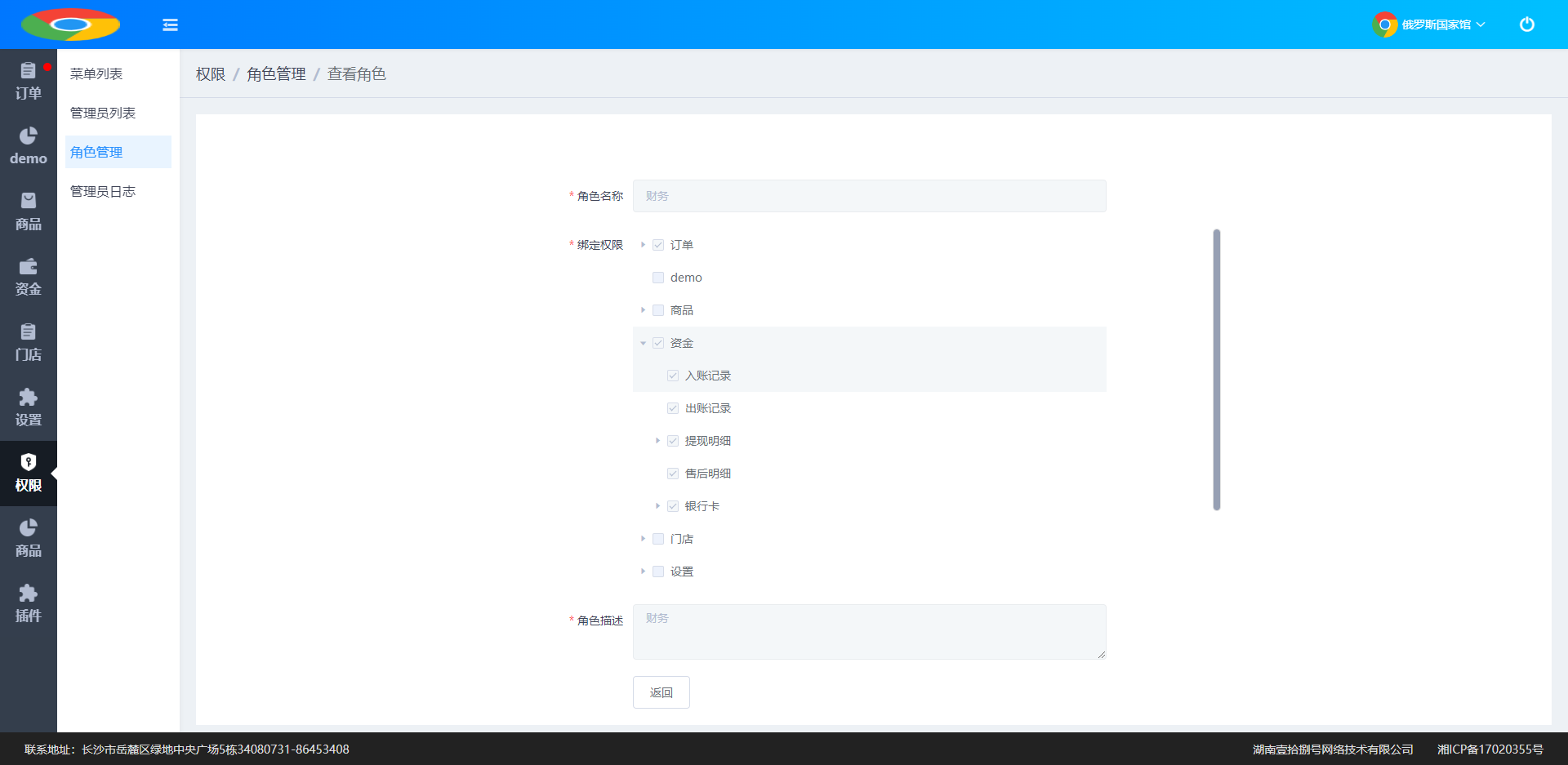This screenshot has height=765, width=1568.
Task: Toggle the sidebar collapse hamburger icon
Action: [170, 24]
